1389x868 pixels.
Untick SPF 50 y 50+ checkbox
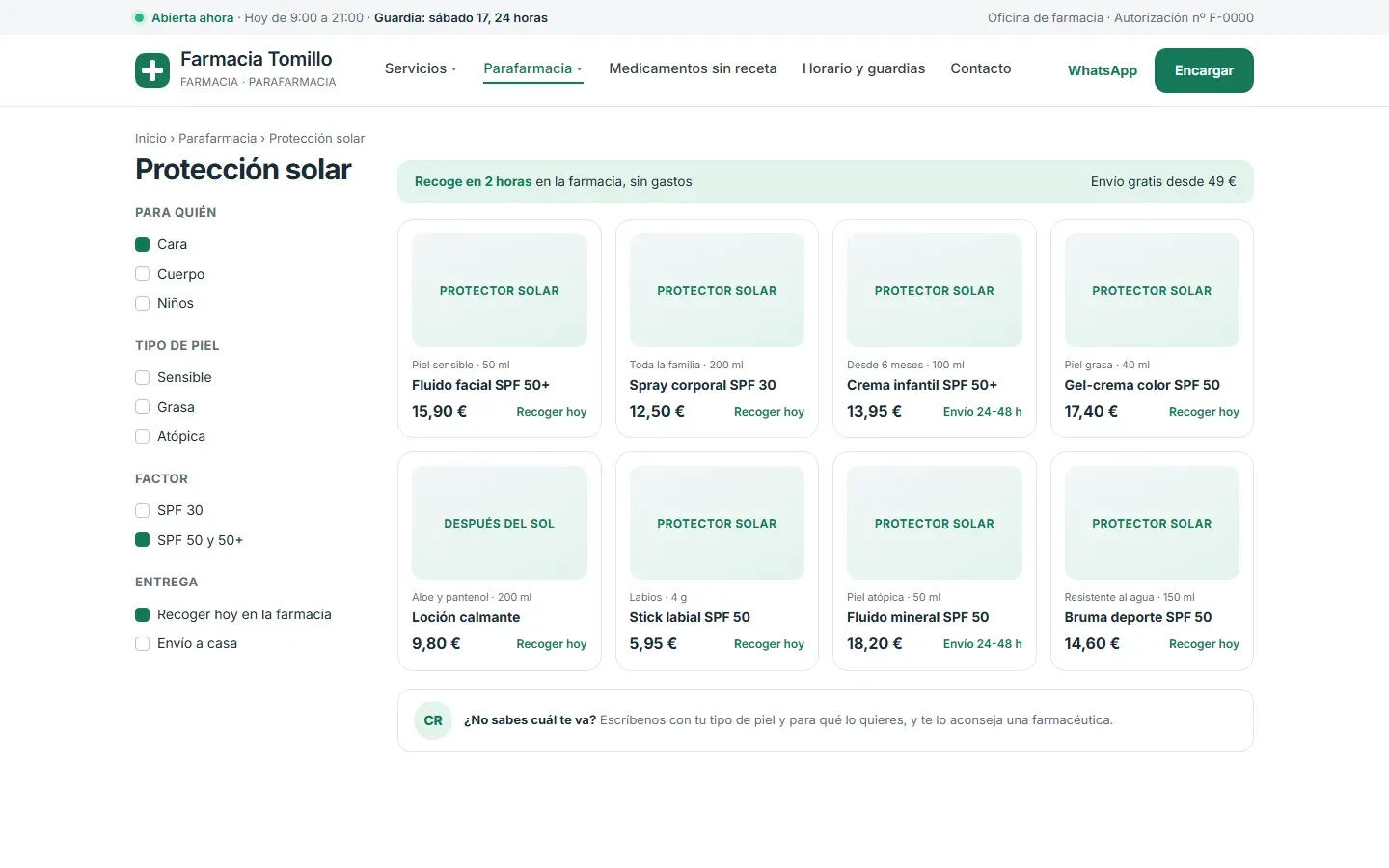[143, 540]
